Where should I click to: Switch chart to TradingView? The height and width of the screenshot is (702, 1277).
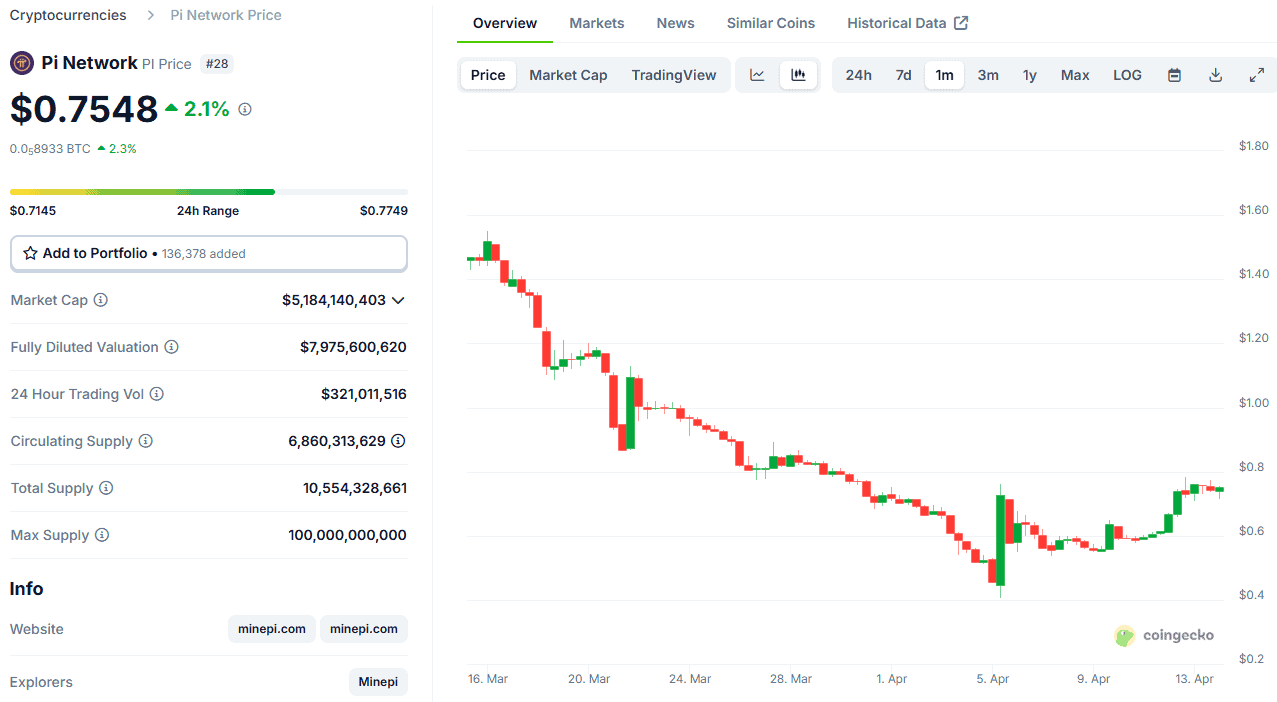pos(674,75)
